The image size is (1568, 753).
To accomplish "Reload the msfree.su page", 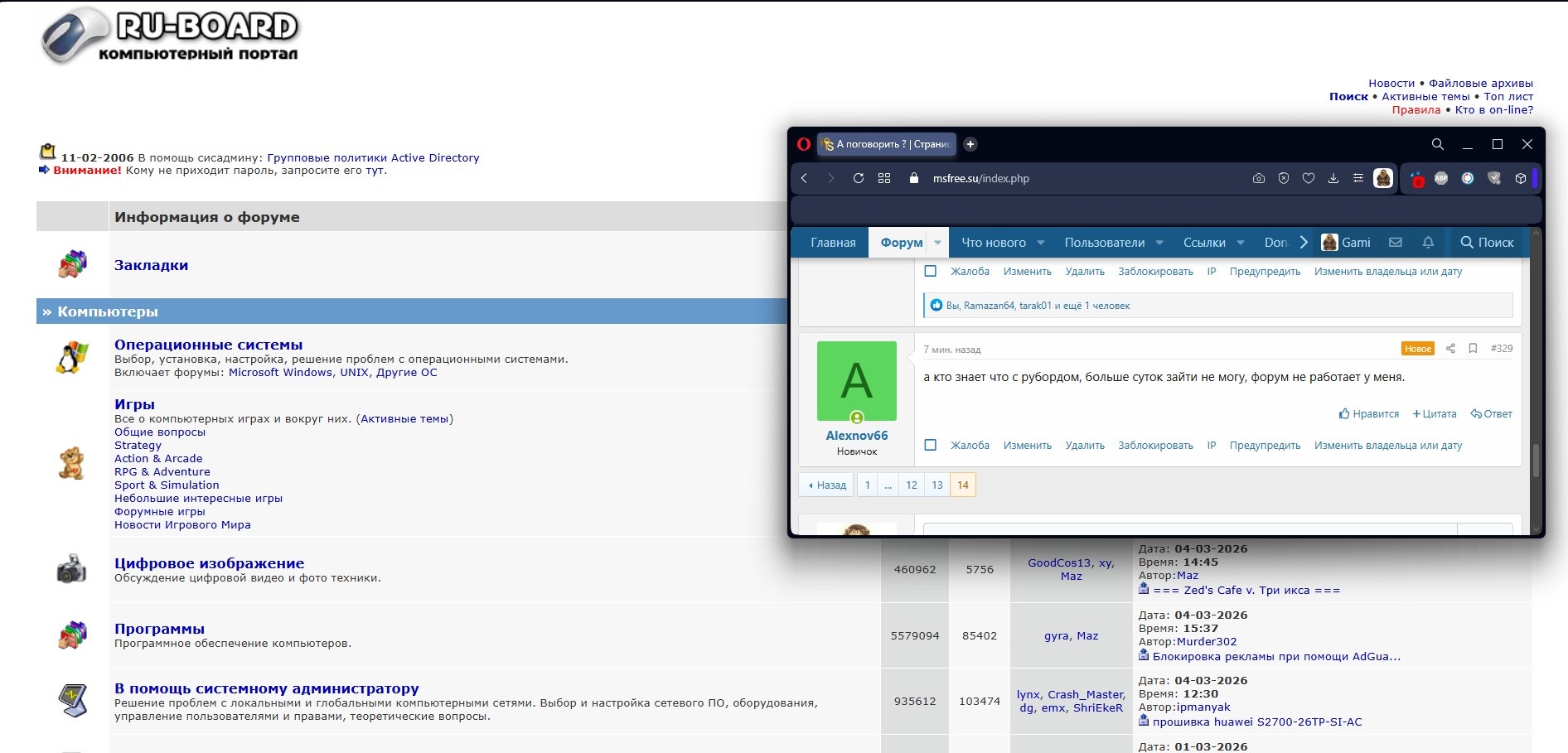I will point(859,178).
